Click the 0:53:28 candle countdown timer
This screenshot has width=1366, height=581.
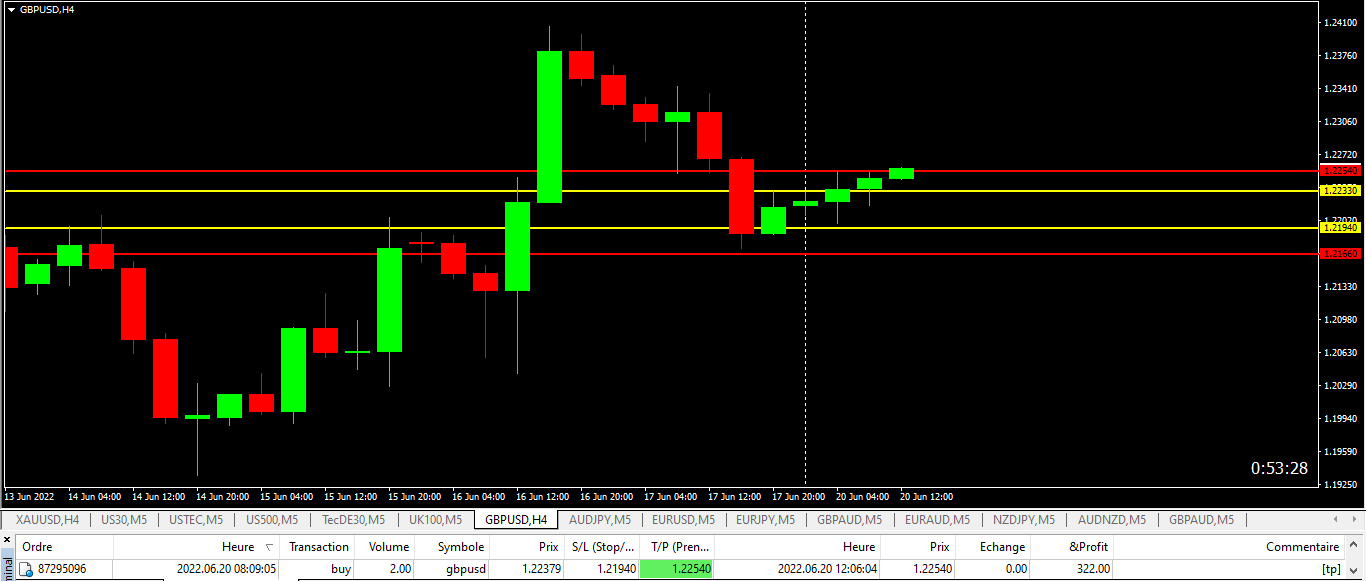[x=1279, y=468]
